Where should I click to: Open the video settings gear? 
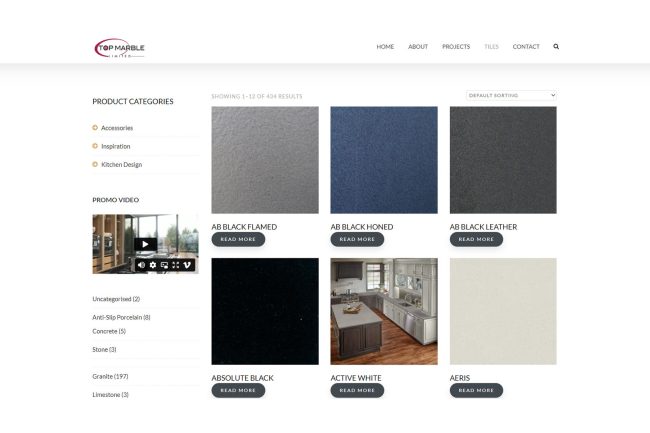pos(153,265)
